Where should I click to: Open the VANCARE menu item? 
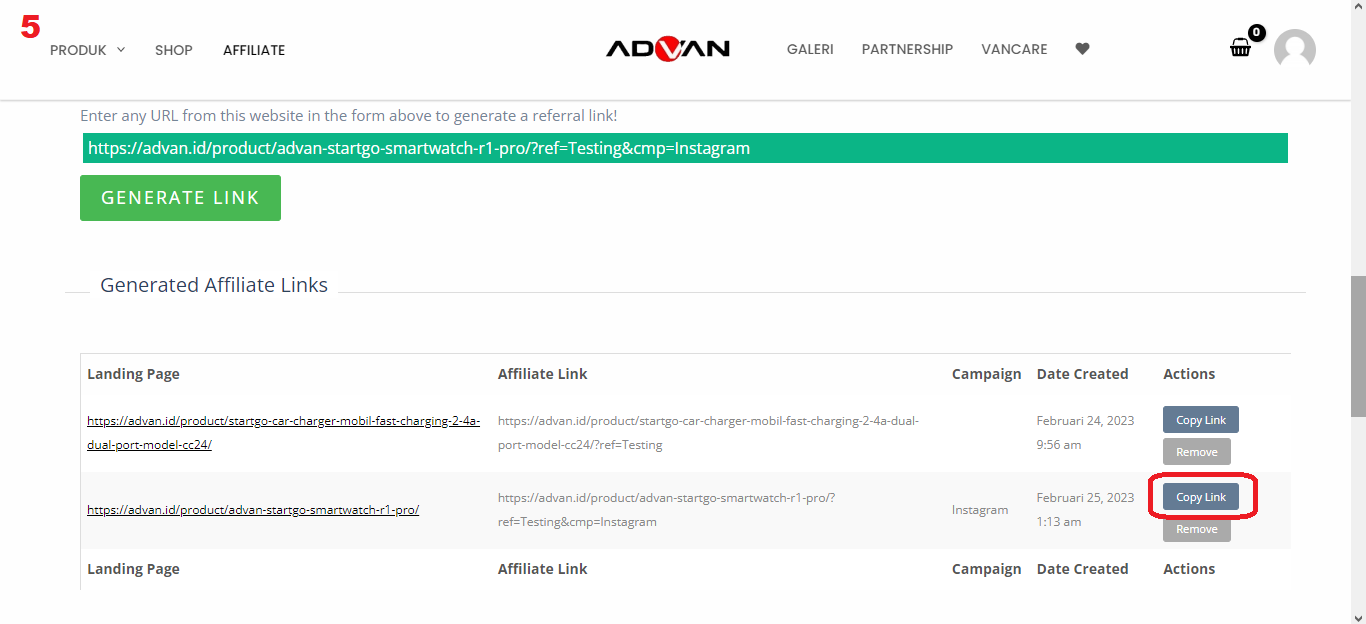1014,49
